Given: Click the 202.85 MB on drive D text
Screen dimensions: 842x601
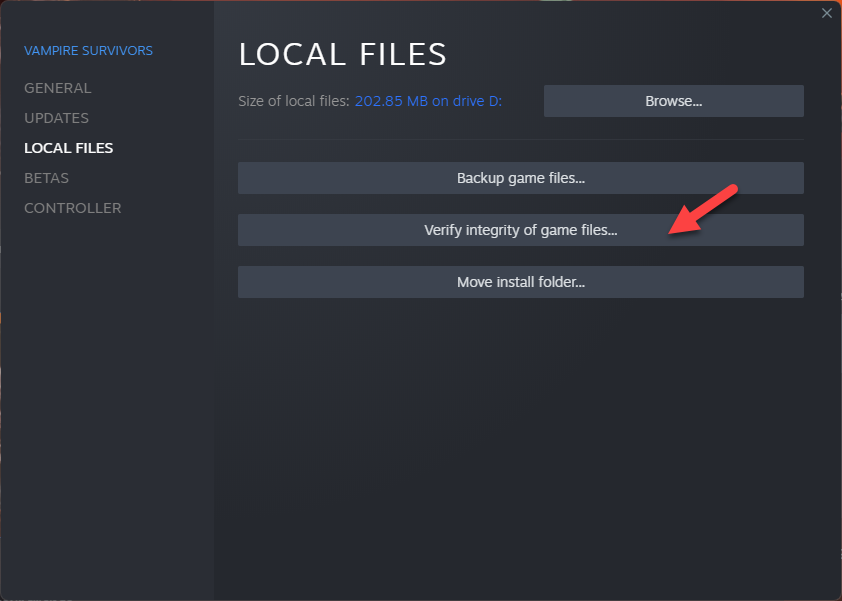Looking at the screenshot, I should click(x=429, y=101).
